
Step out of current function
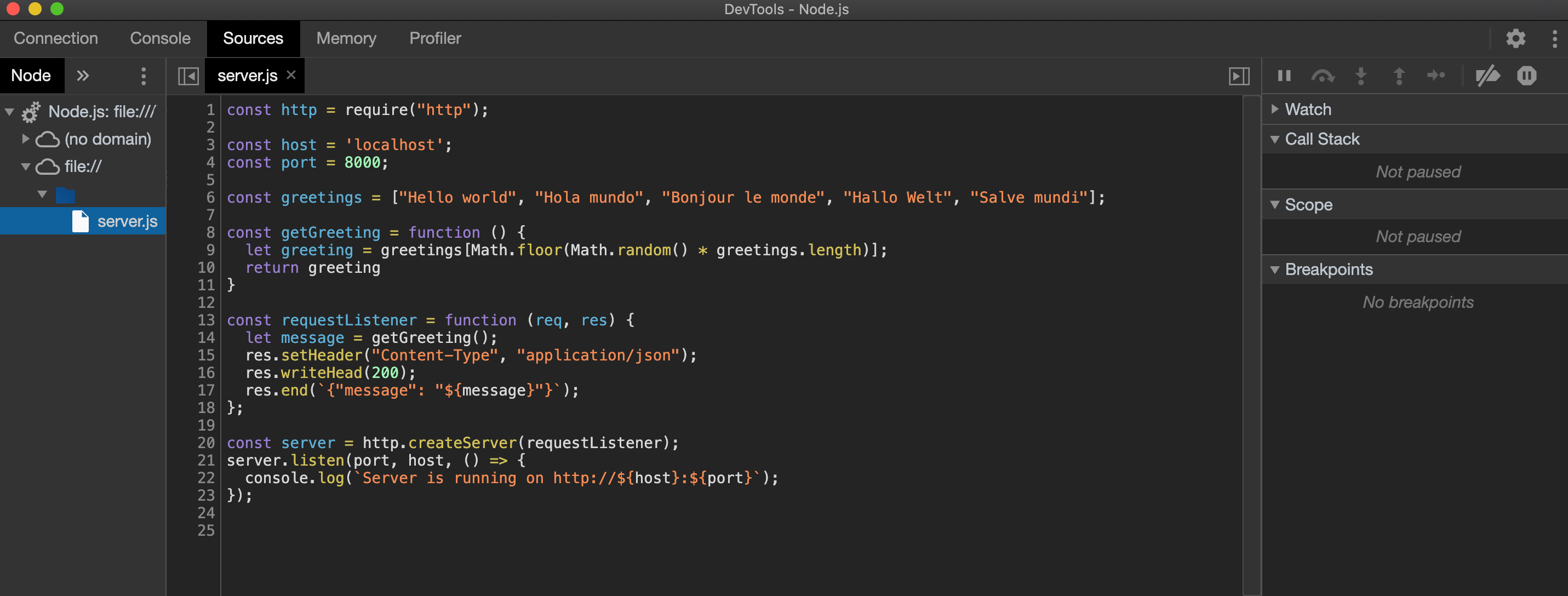(x=1399, y=76)
